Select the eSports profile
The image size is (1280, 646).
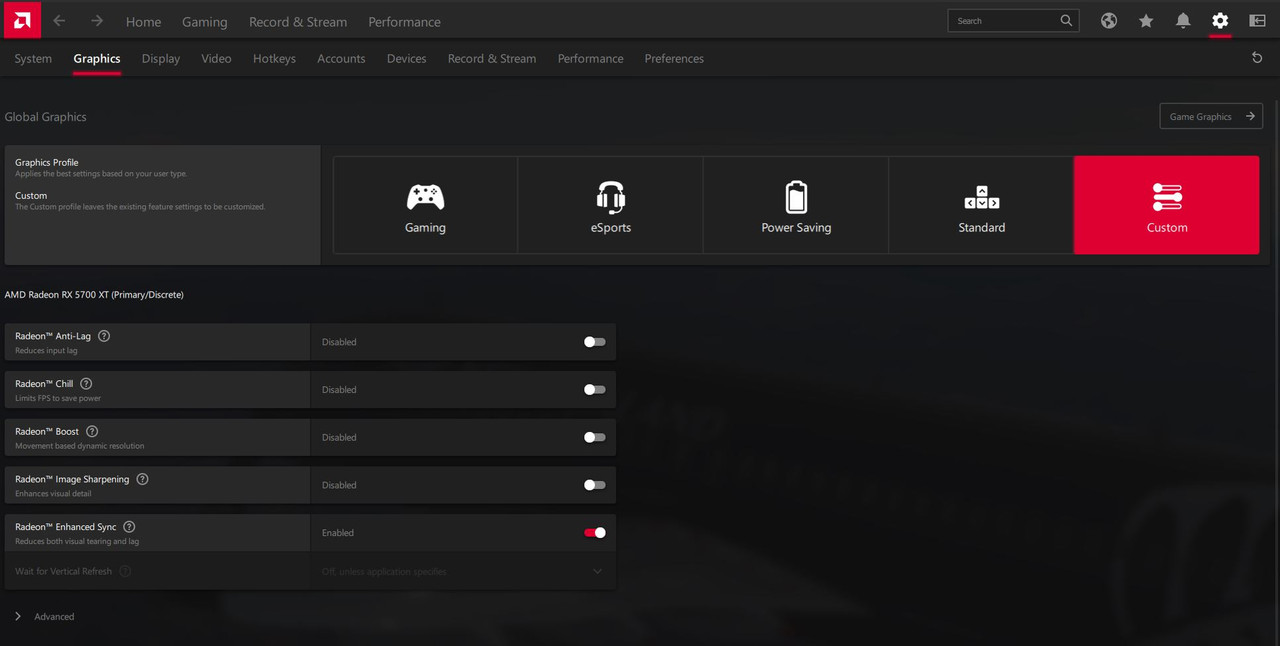(611, 205)
